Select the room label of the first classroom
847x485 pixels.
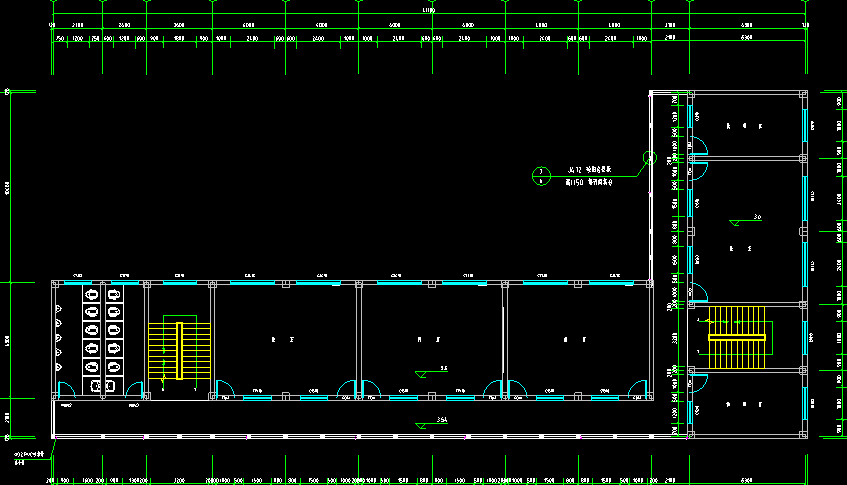[283, 340]
